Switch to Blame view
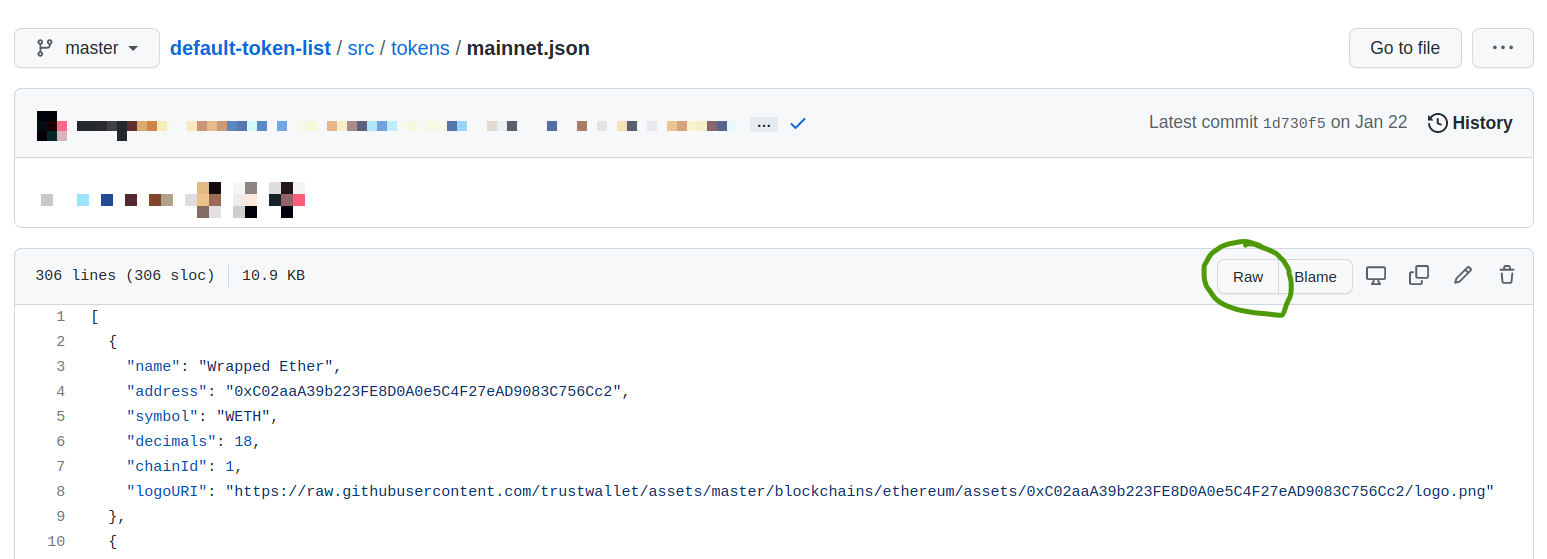The image size is (1547, 559). (x=1315, y=277)
